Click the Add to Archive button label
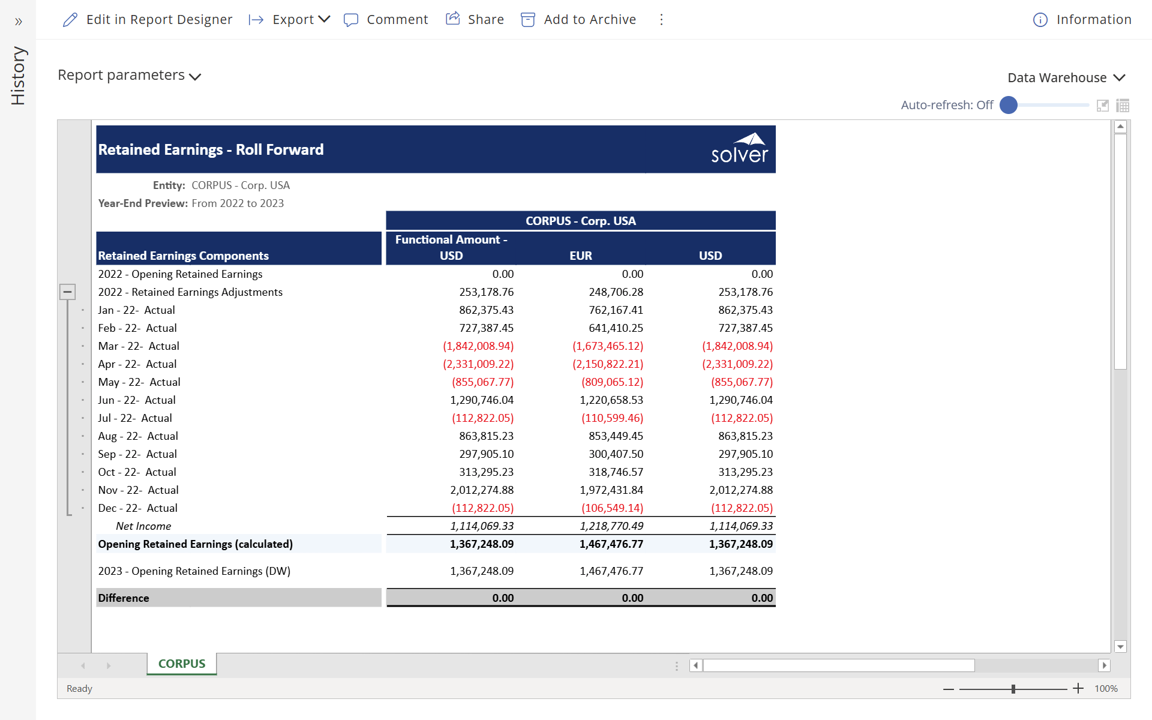The height and width of the screenshot is (720, 1152). pos(589,20)
